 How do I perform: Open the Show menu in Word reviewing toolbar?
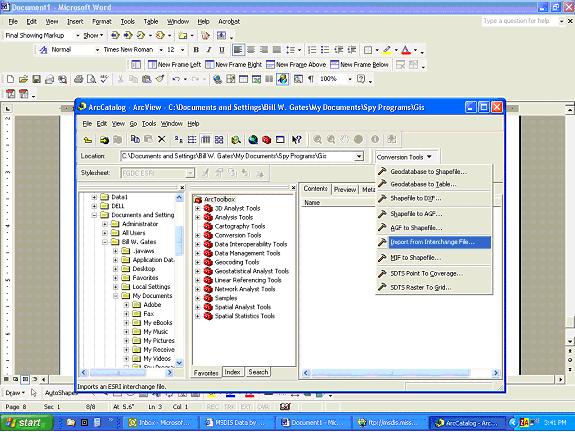93,36
